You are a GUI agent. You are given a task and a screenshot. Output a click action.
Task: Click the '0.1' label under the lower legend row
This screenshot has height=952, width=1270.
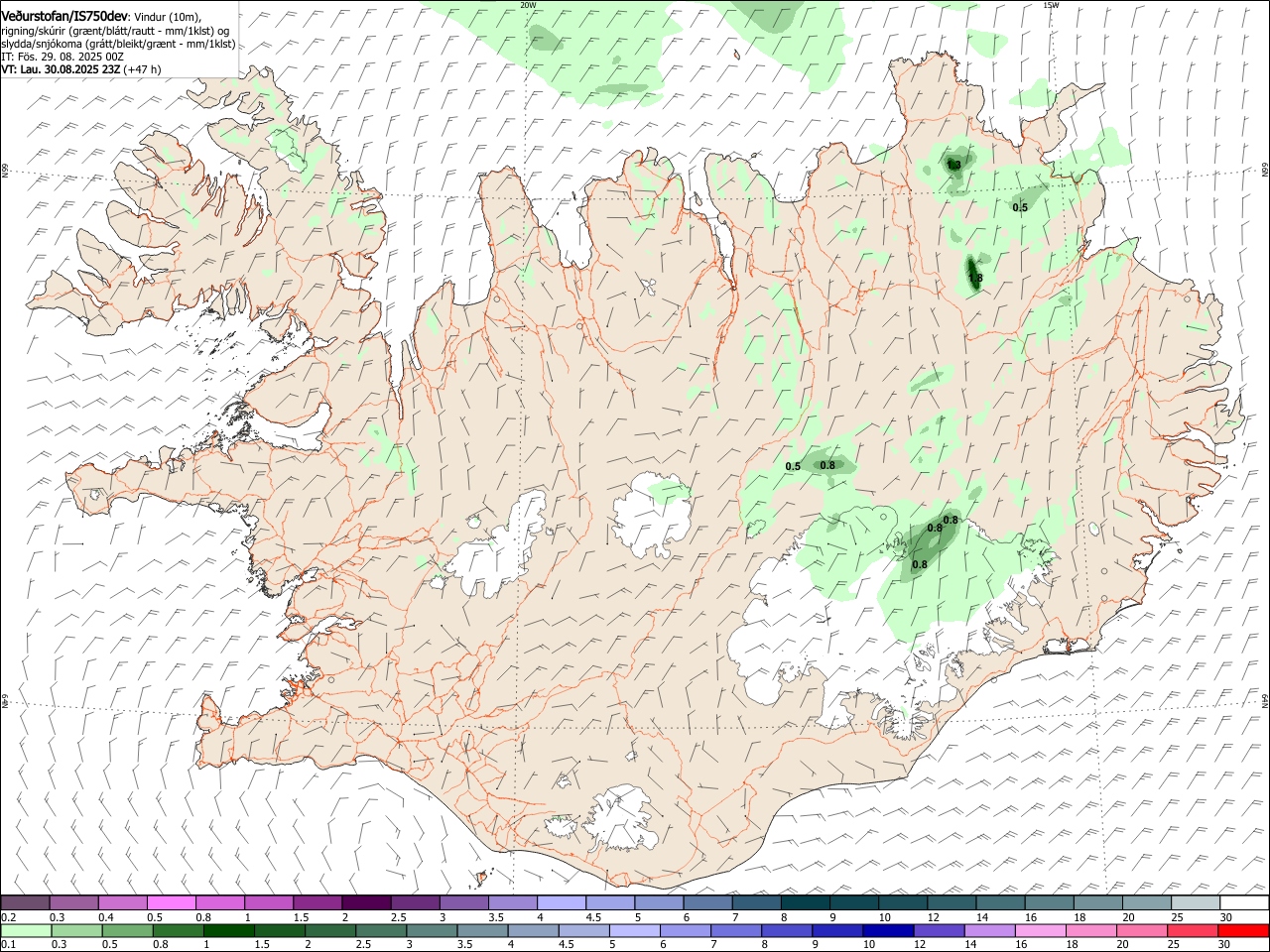coord(9,945)
